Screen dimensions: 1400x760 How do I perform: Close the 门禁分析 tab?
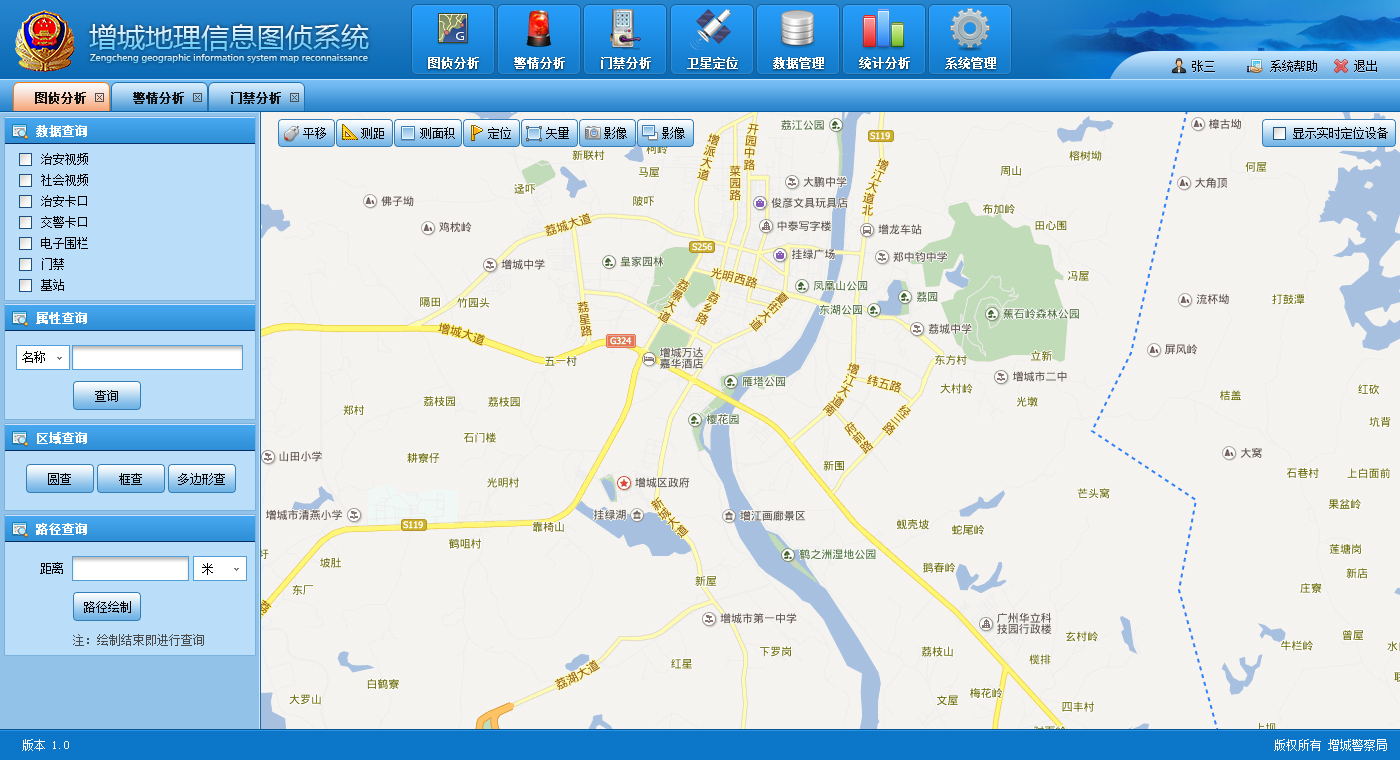(x=294, y=98)
